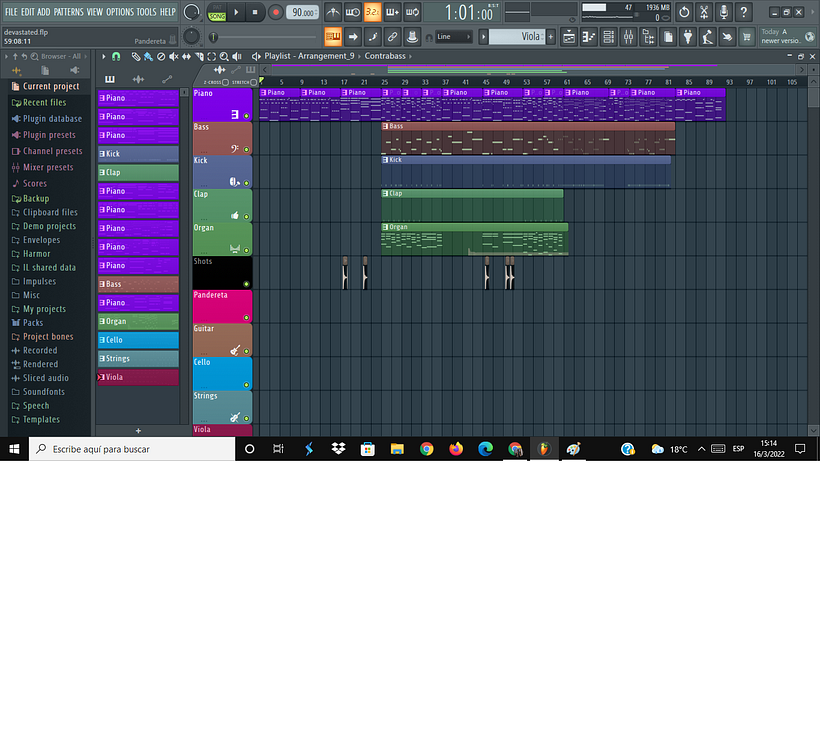Toggle typing keyboard to piano icon

[x=333, y=37]
